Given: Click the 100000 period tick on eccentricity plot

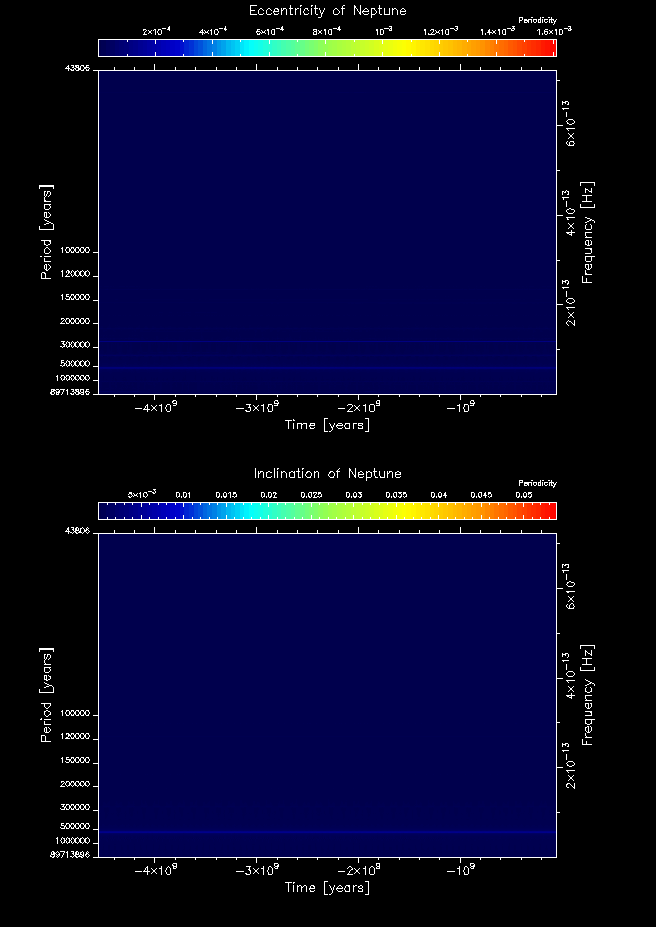Looking at the screenshot, I should [75, 251].
